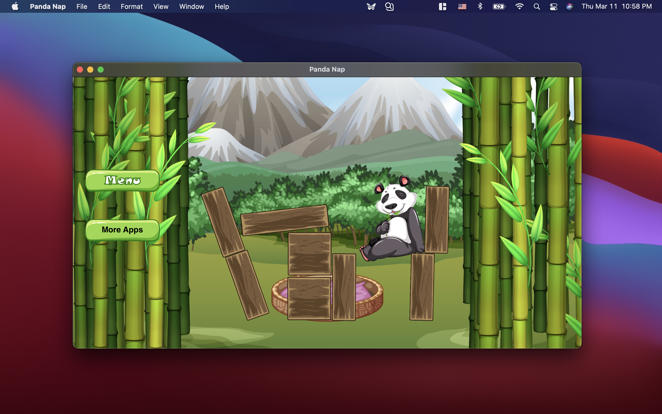Open the File menu
This screenshot has width=662, height=414.
(x=82, y=6)
